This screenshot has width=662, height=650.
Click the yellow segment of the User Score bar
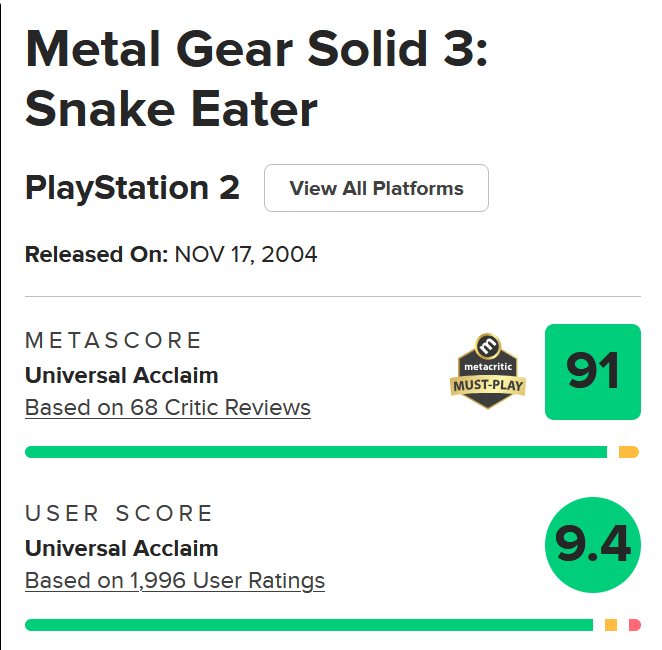611,625
